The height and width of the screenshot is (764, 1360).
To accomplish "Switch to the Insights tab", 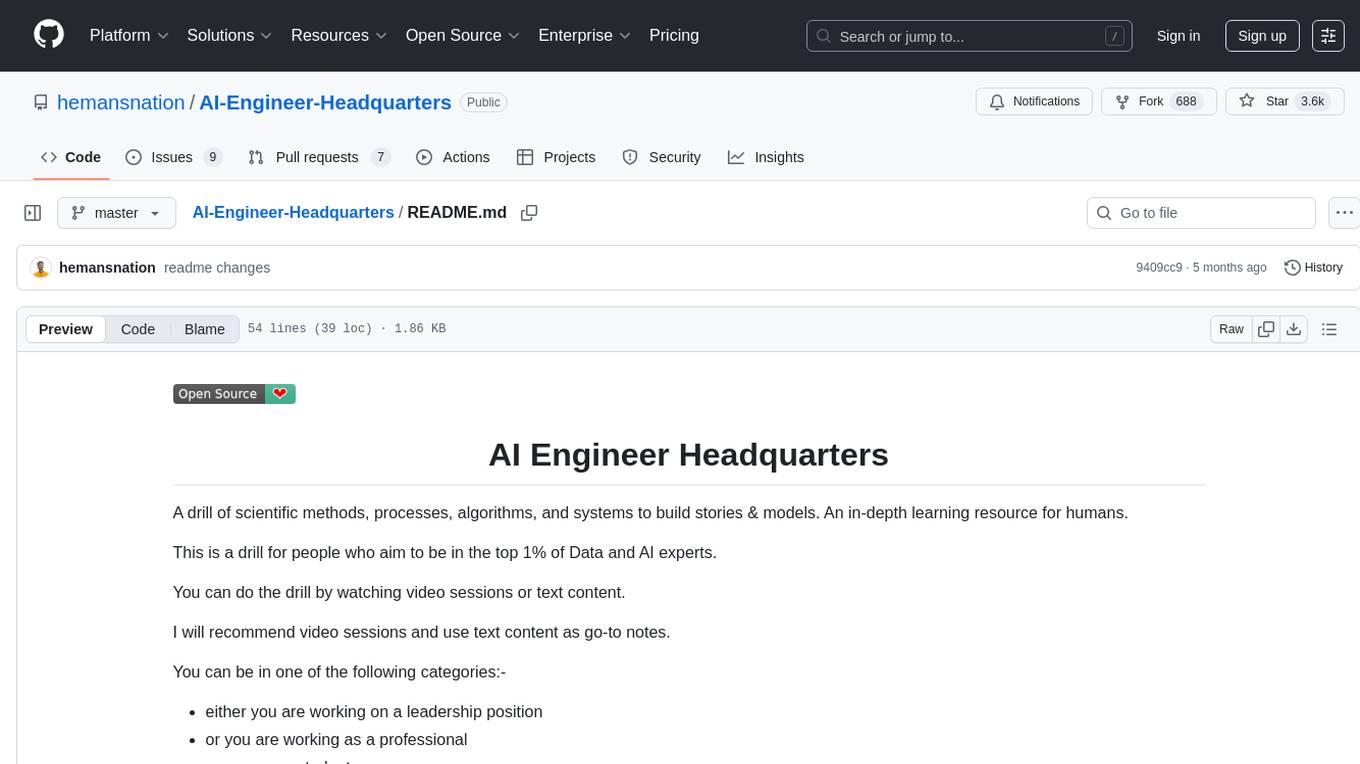I will [765, 157].
